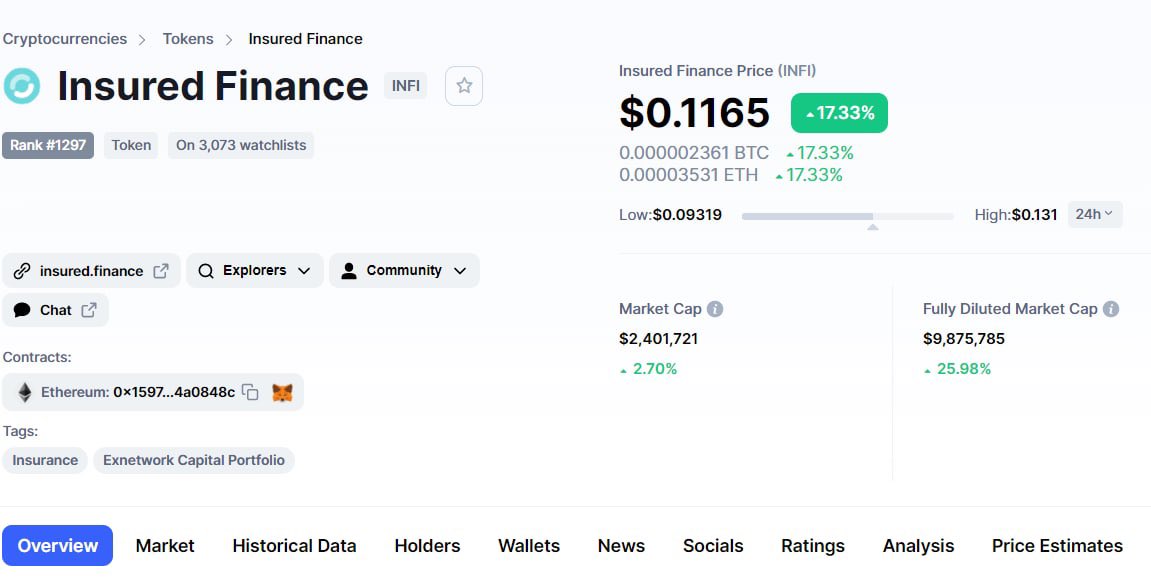Click the $0.1165 price value

point(694,112)
